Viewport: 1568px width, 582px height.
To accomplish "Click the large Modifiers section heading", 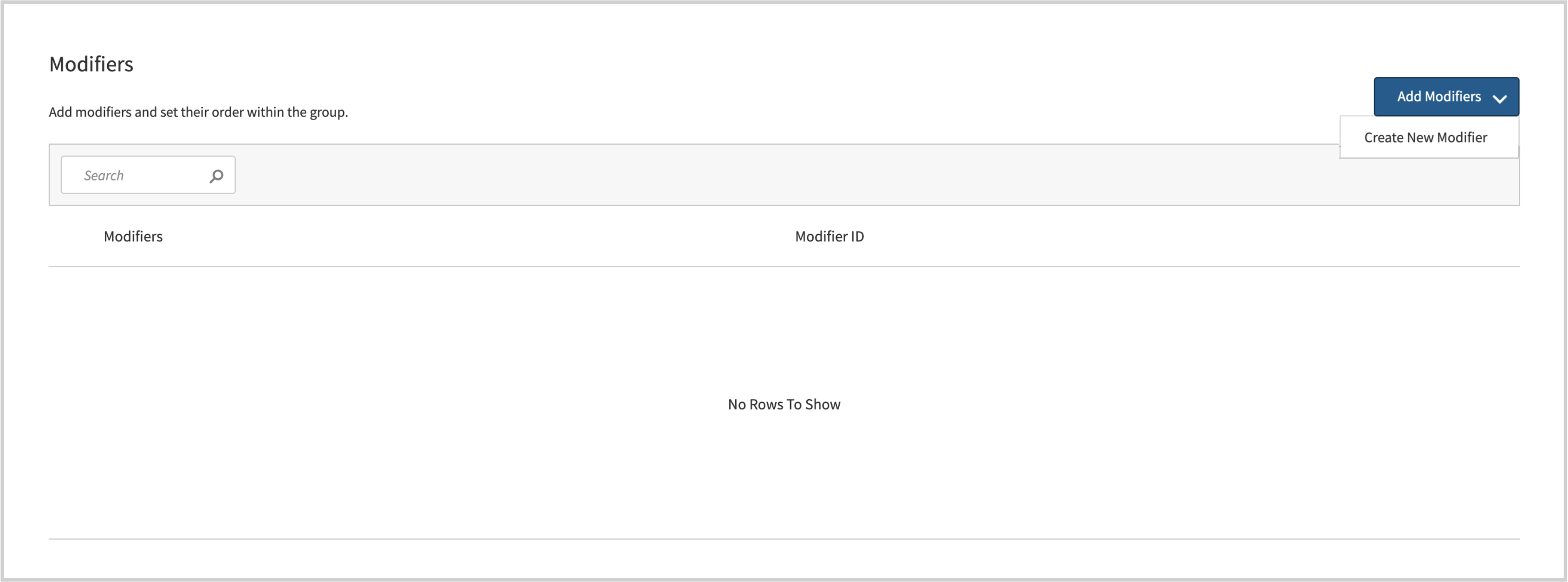I will coord(91,64).
